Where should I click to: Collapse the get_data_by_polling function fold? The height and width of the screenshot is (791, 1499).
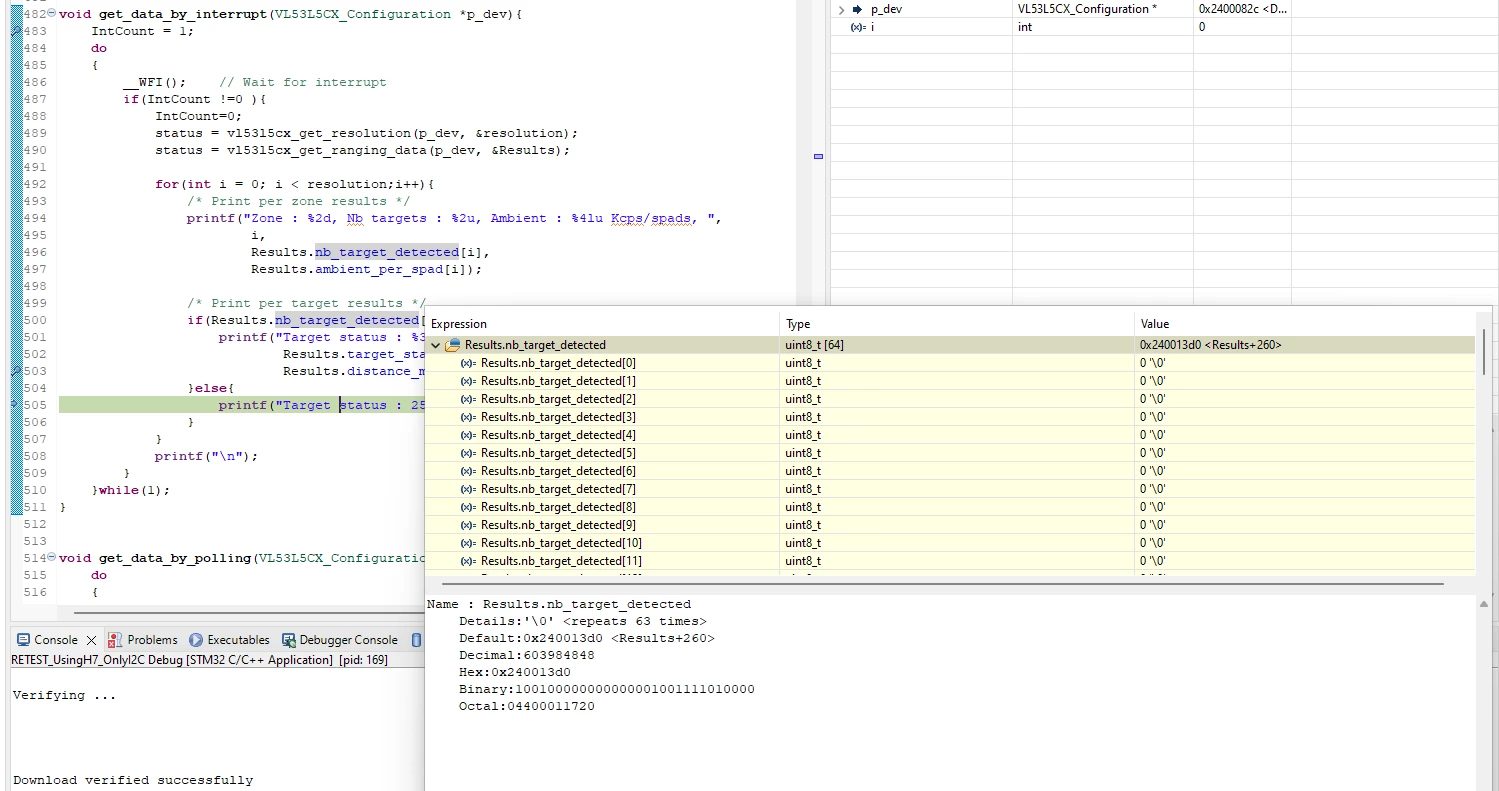click(52, 558)
